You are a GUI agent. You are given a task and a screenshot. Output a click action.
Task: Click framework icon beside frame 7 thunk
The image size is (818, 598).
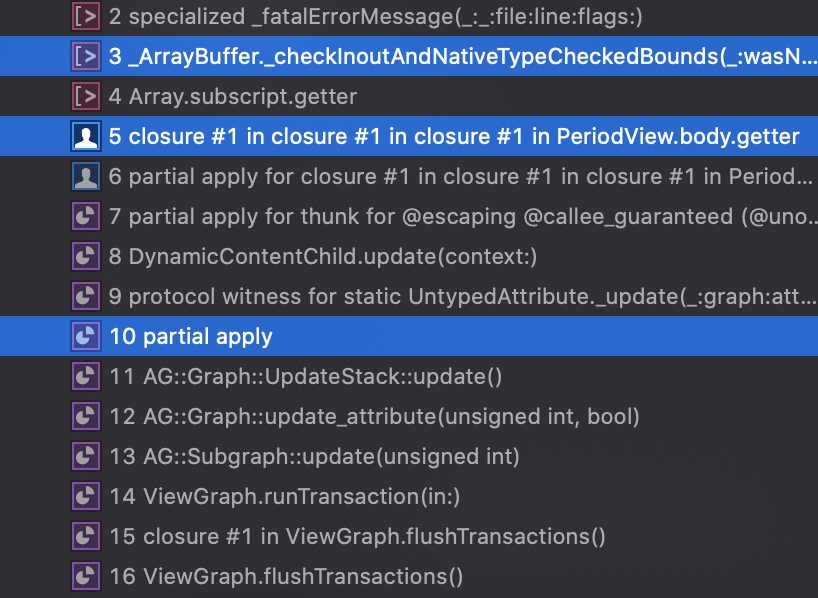[x=87, y=217]
